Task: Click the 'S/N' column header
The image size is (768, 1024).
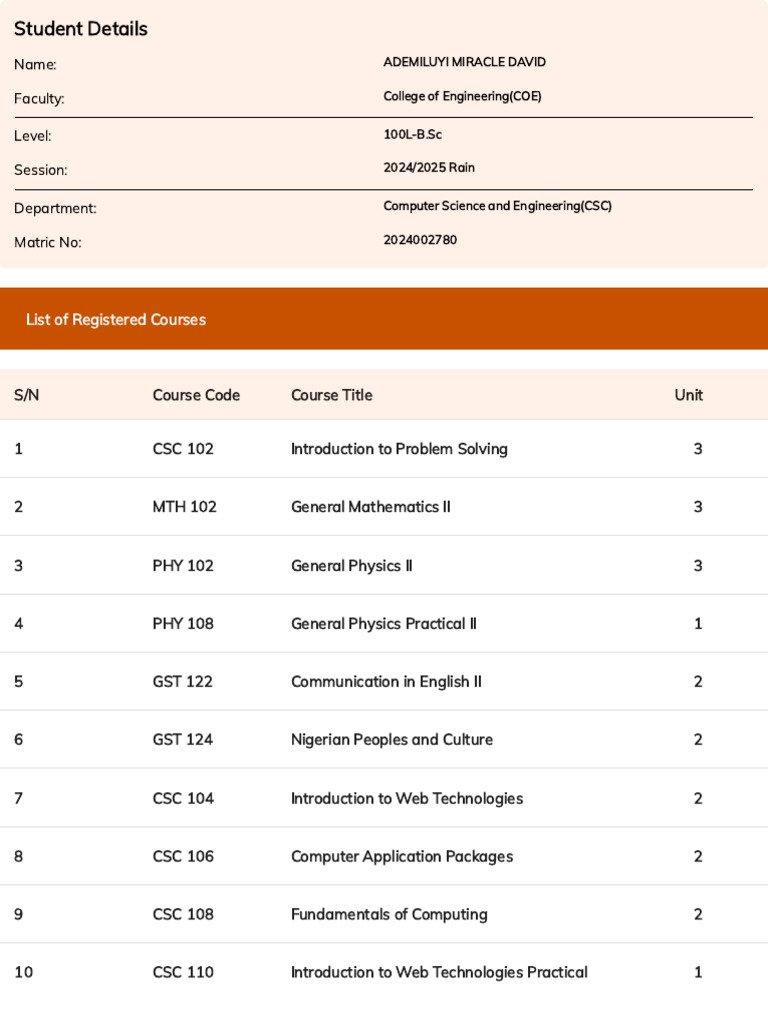Action: [27, 395]
